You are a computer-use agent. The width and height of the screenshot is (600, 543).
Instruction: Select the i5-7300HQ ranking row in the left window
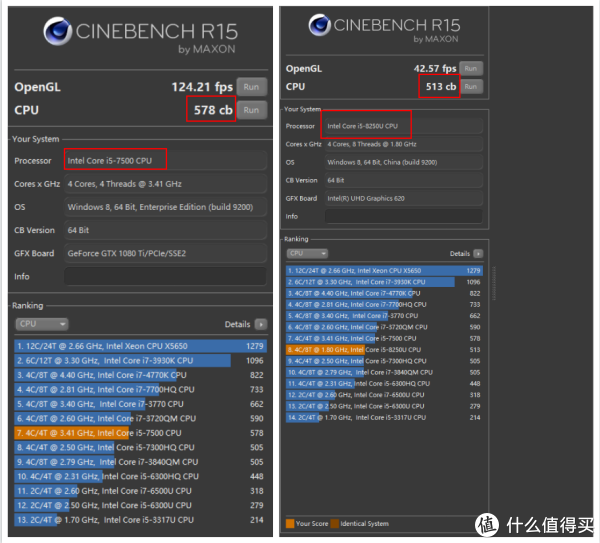[x=140, y=447]
